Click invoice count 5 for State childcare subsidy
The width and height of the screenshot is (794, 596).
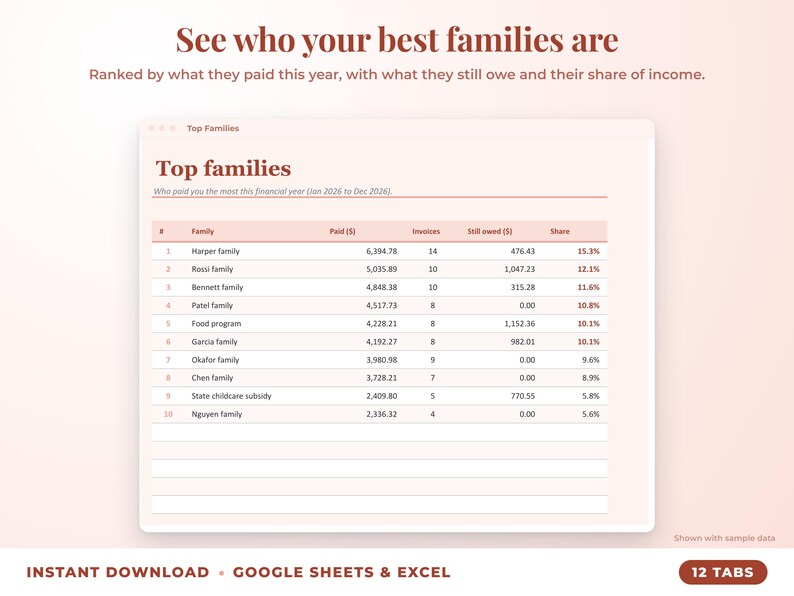[x=432, y=396]
